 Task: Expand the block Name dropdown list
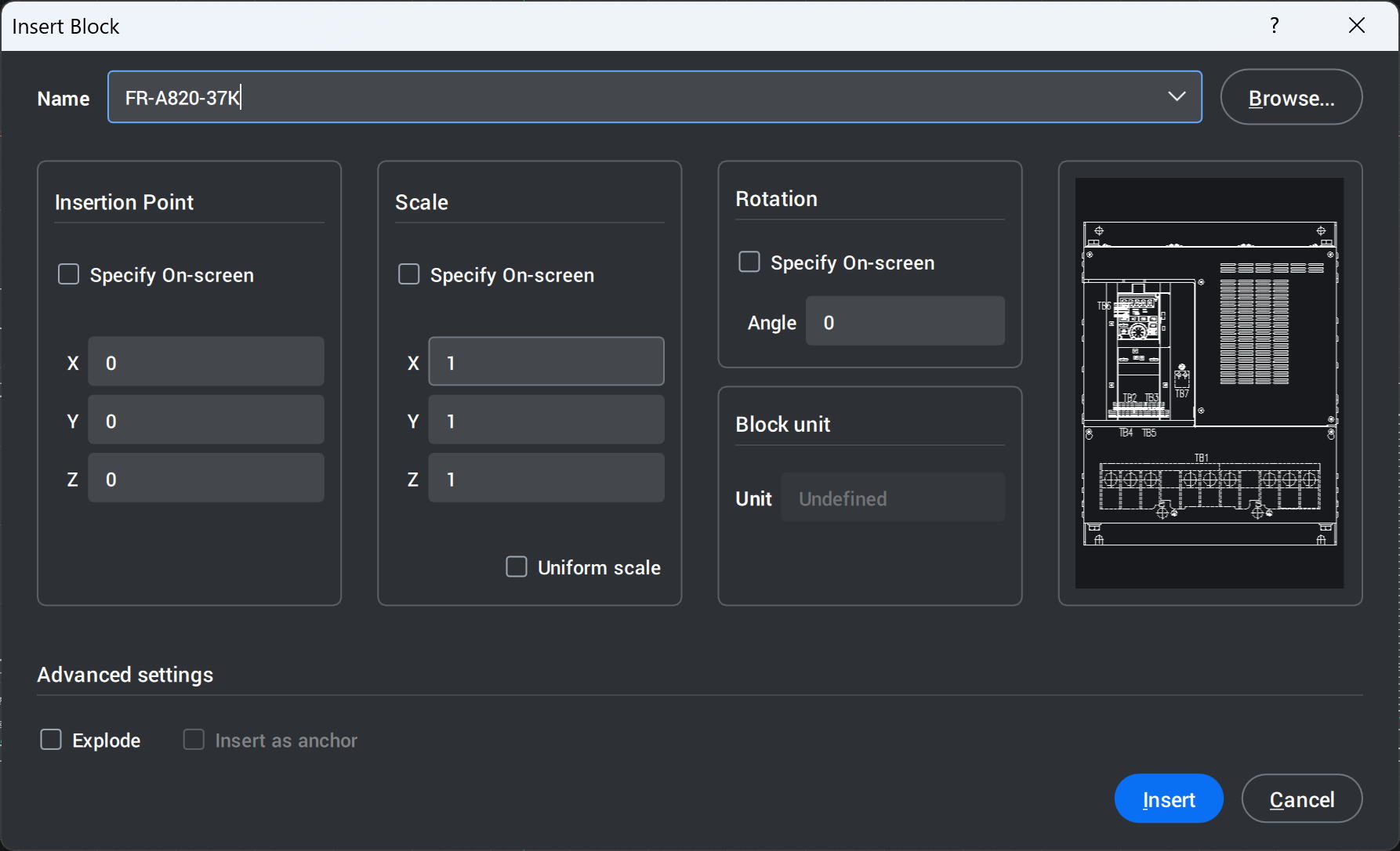pyautogui.click(x=1176, y=97)
